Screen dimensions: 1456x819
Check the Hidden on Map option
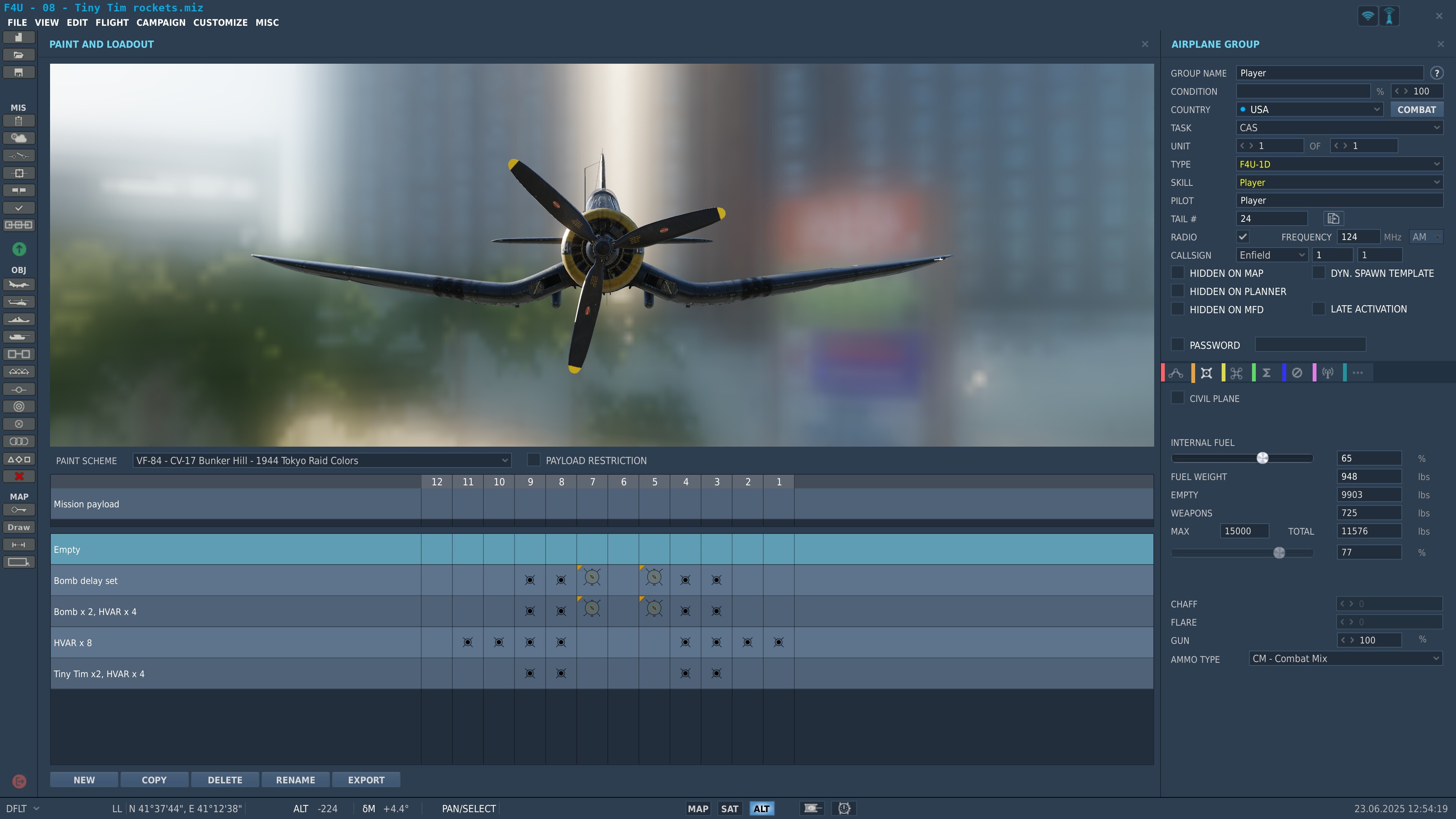[x=1177, y=273]
